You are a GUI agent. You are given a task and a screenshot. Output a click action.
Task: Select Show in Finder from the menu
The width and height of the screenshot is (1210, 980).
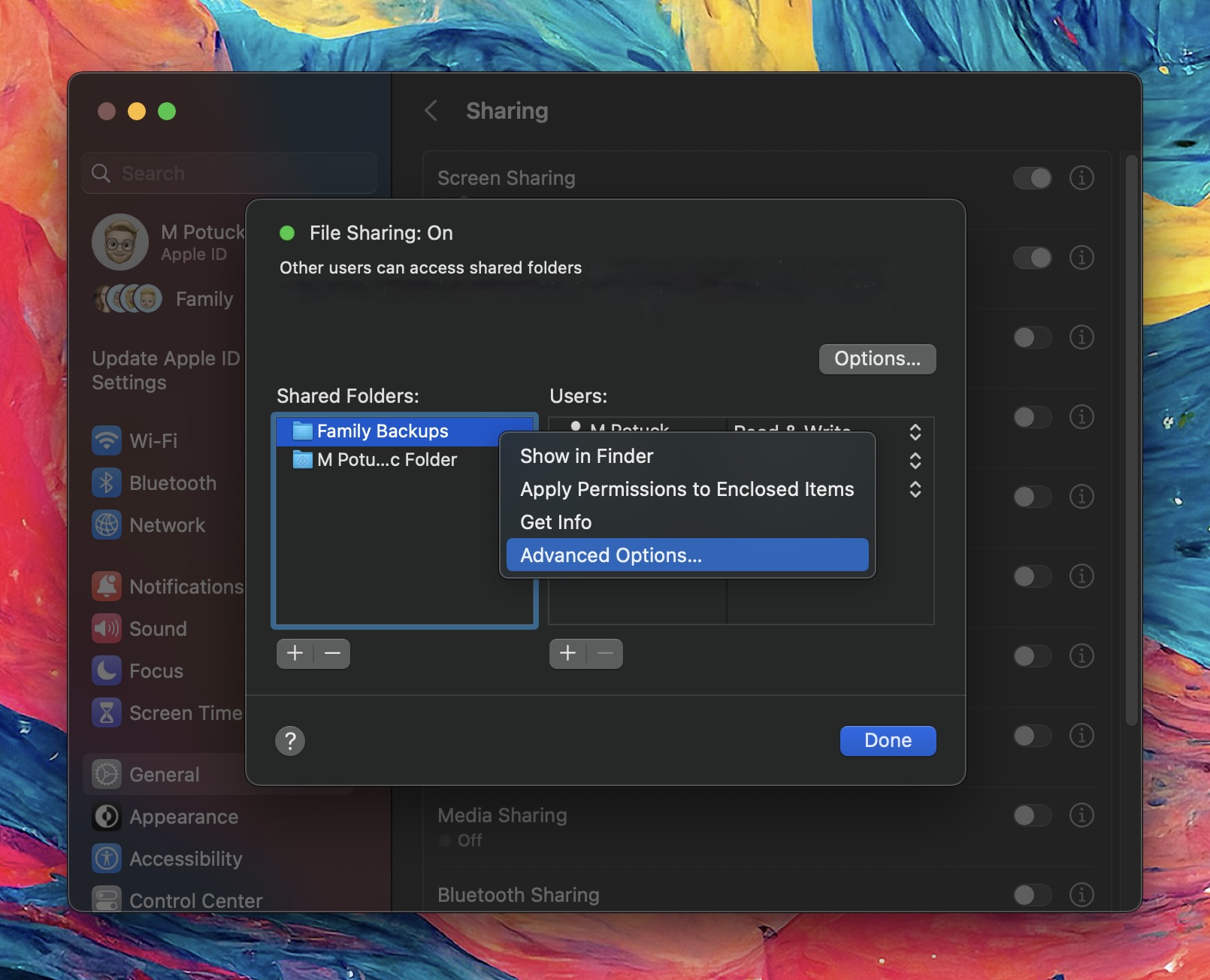click(x=587, y=456)
